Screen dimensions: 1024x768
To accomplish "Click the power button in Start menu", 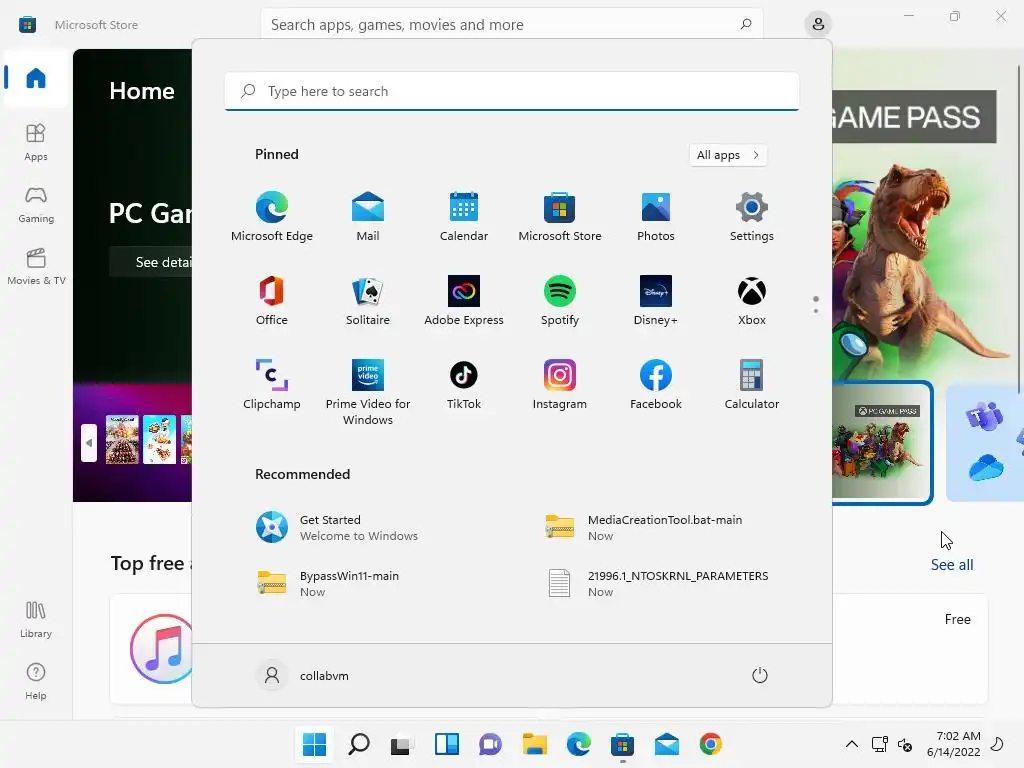I will (760, 675).
